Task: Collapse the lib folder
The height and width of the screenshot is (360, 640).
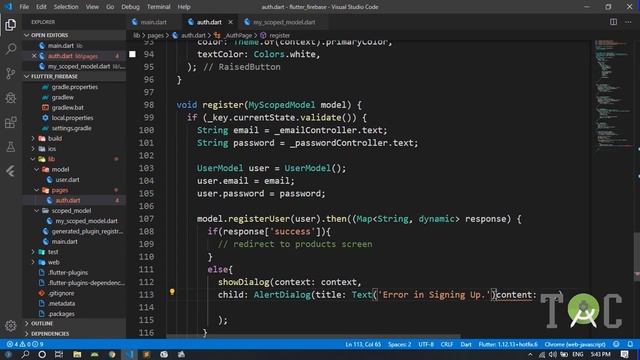Action: [x=33, y=159]
